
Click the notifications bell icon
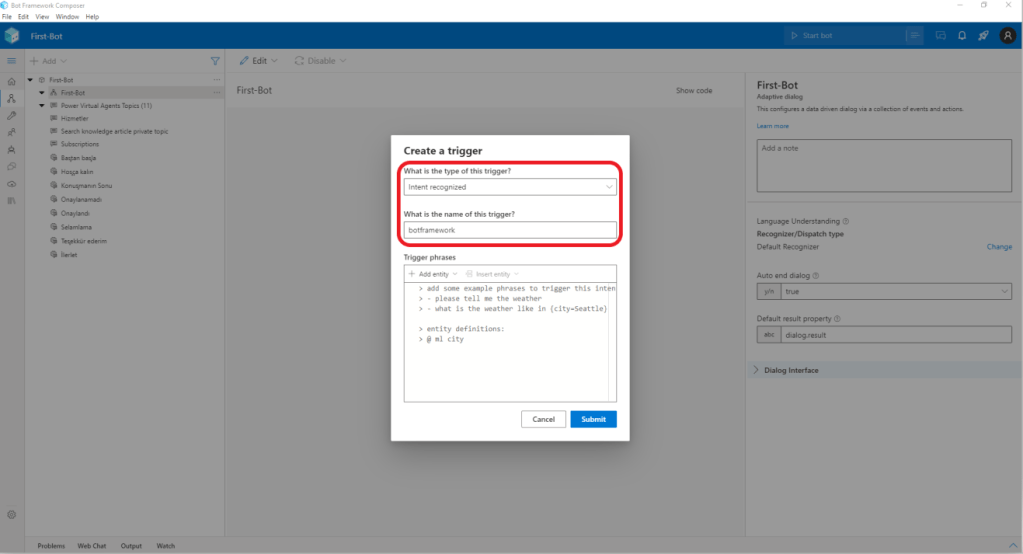click(x=962, y=36)
